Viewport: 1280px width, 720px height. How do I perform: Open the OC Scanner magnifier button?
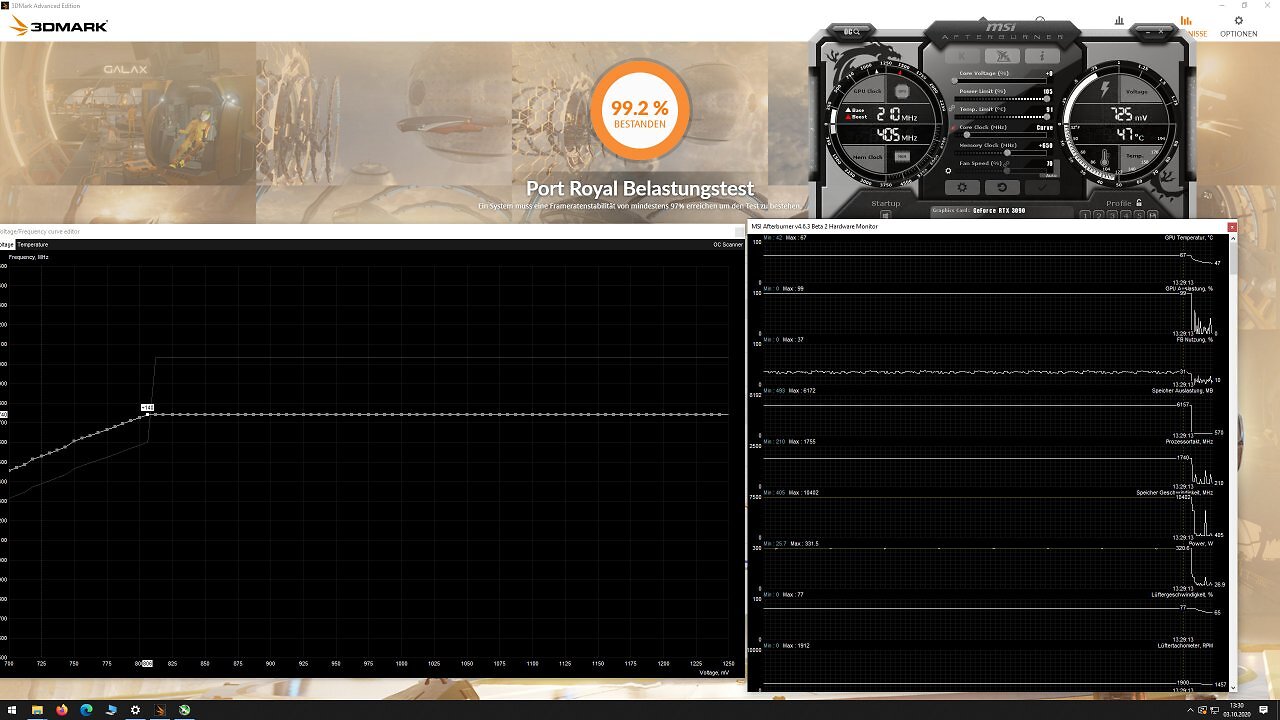pos(852,32)
